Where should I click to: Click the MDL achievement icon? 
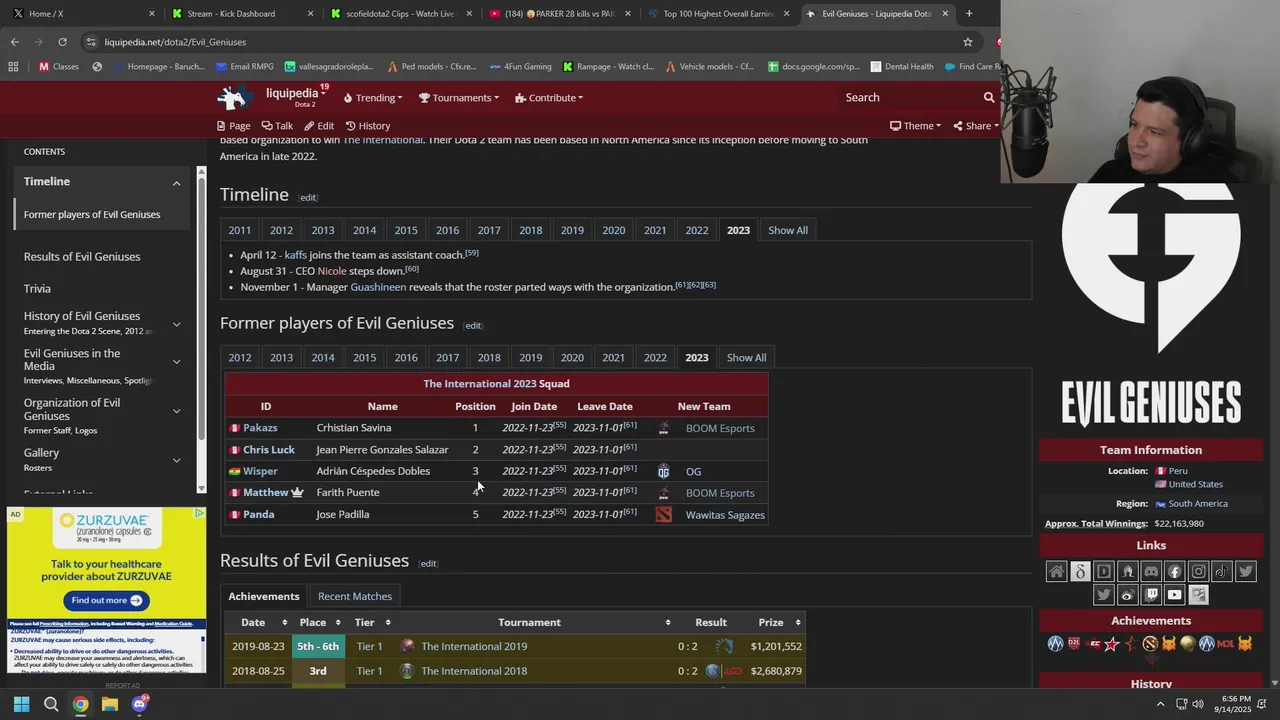pos(1226,644)
